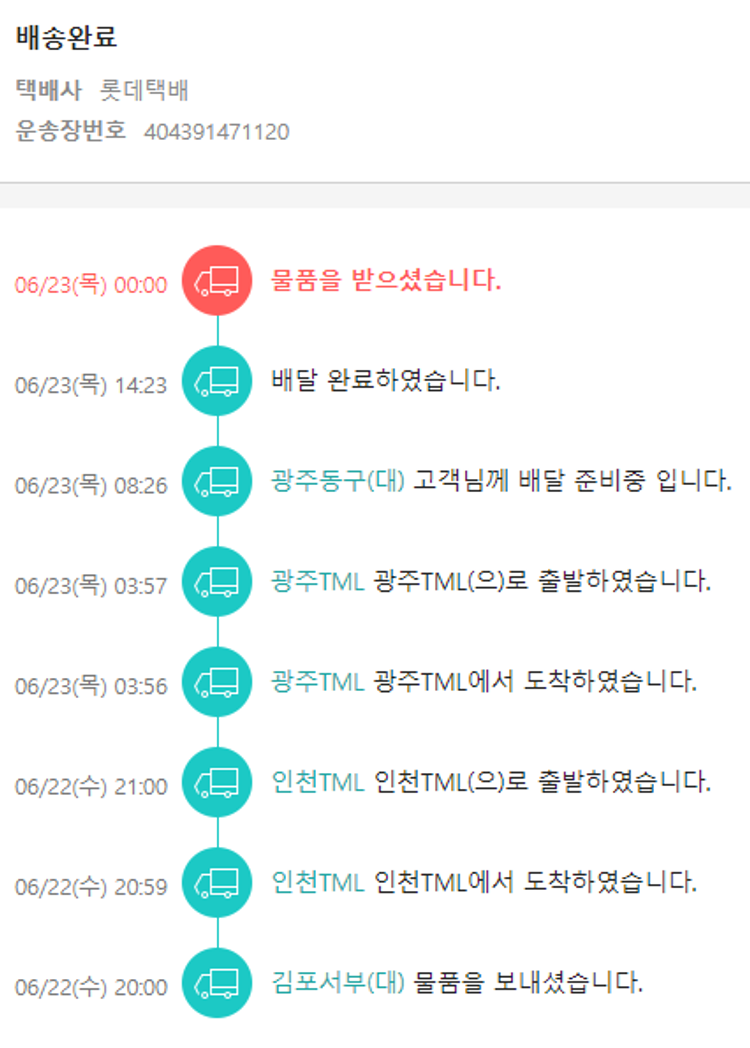The height and width of the screenshot is (1048, 750).
Task: Click the red 06/23(목) 00:00 timestamp
Action: click(91, 285)
